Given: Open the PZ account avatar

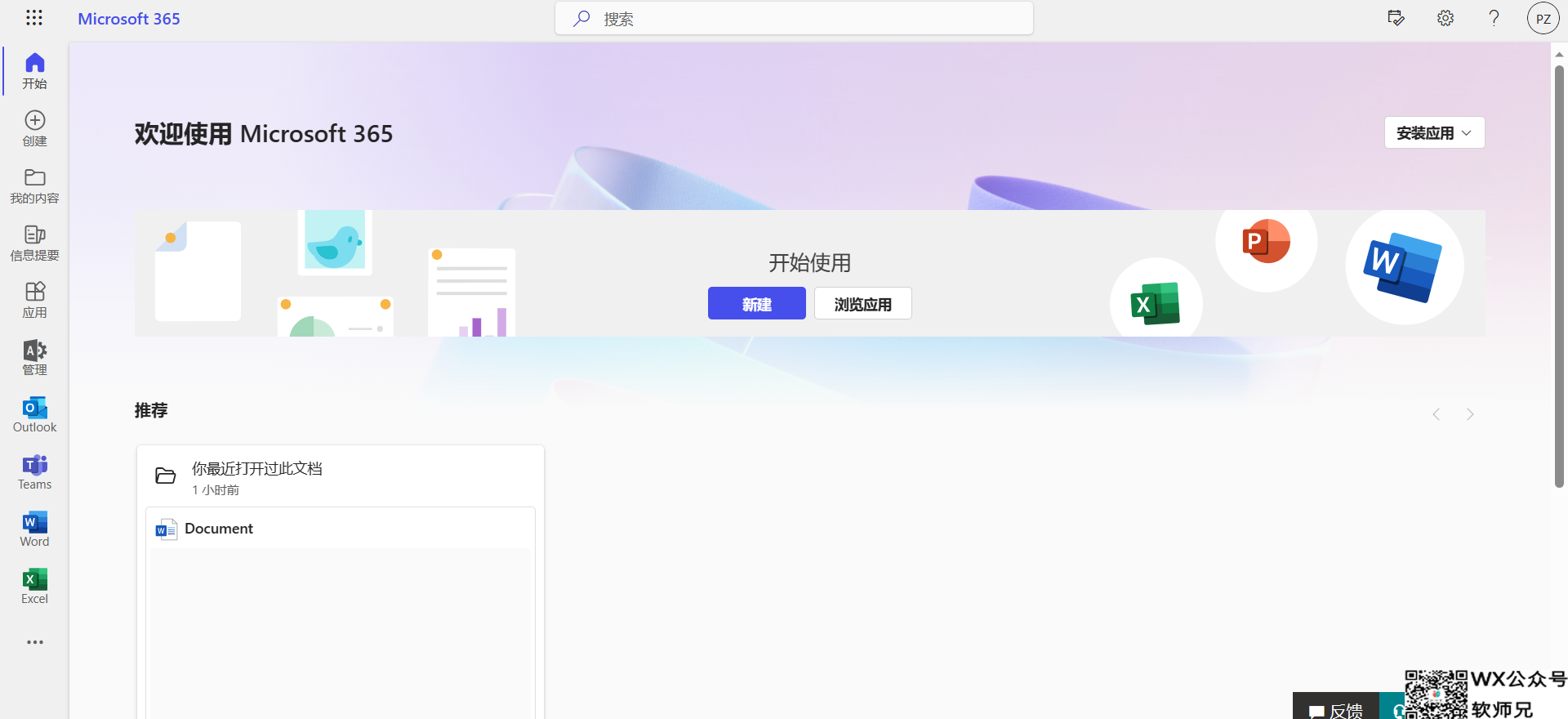Looking at the screenshot, I should [1543, 18].
